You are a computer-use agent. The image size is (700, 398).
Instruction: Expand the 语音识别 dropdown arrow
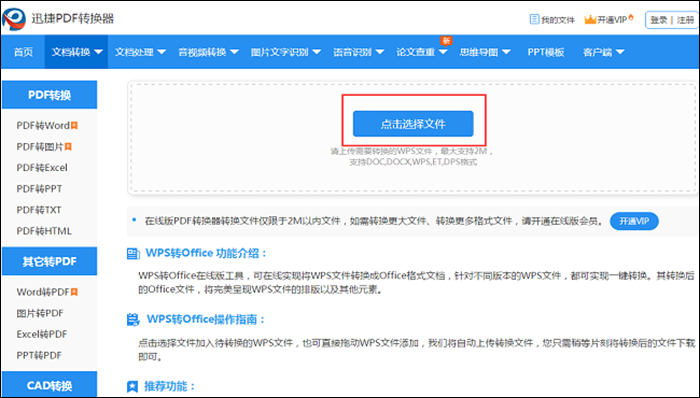(380, 52)
